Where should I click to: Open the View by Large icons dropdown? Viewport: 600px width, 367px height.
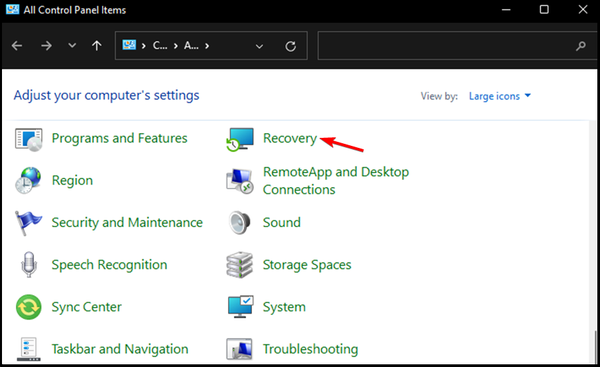500,96
